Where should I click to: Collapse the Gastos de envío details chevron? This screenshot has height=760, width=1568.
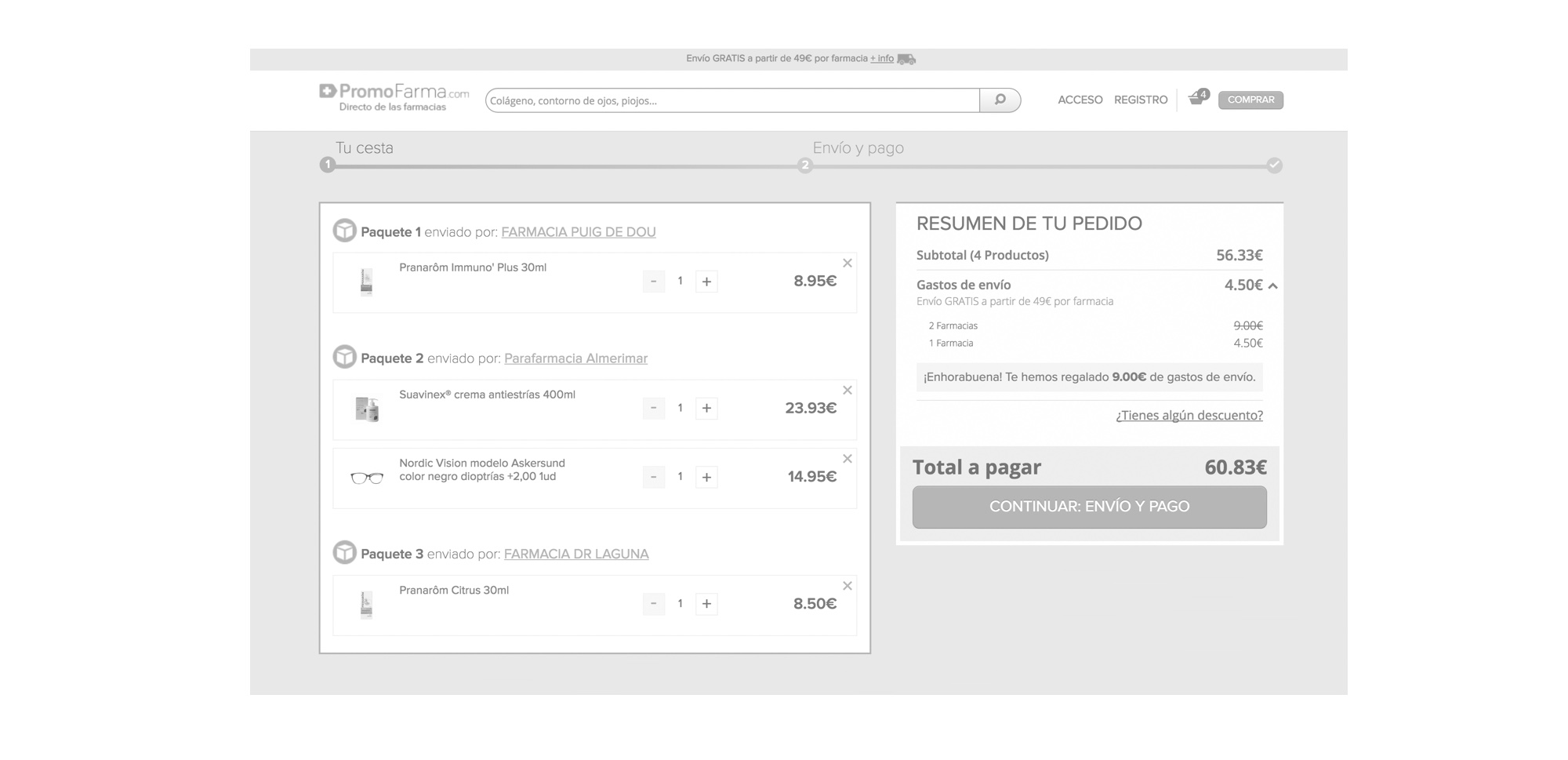click(1273, 286)
